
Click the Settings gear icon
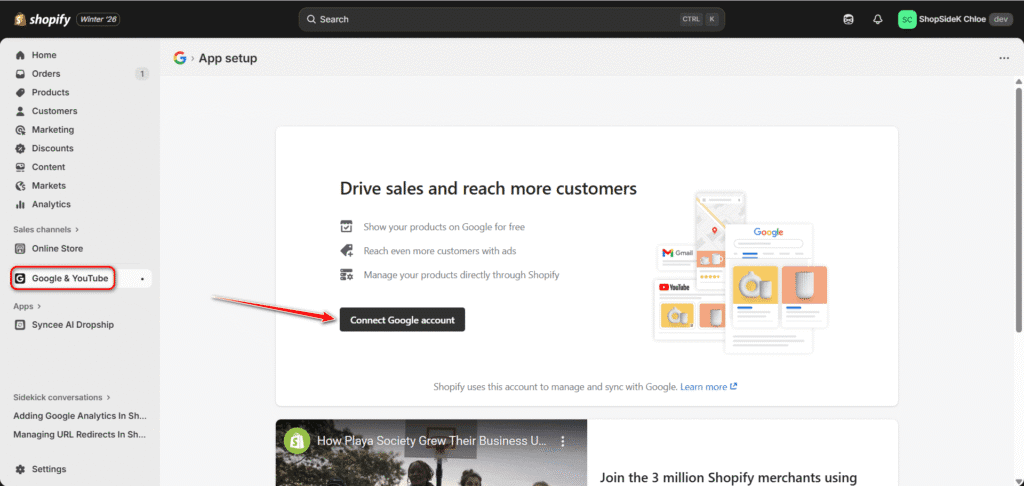click(20, 469)
